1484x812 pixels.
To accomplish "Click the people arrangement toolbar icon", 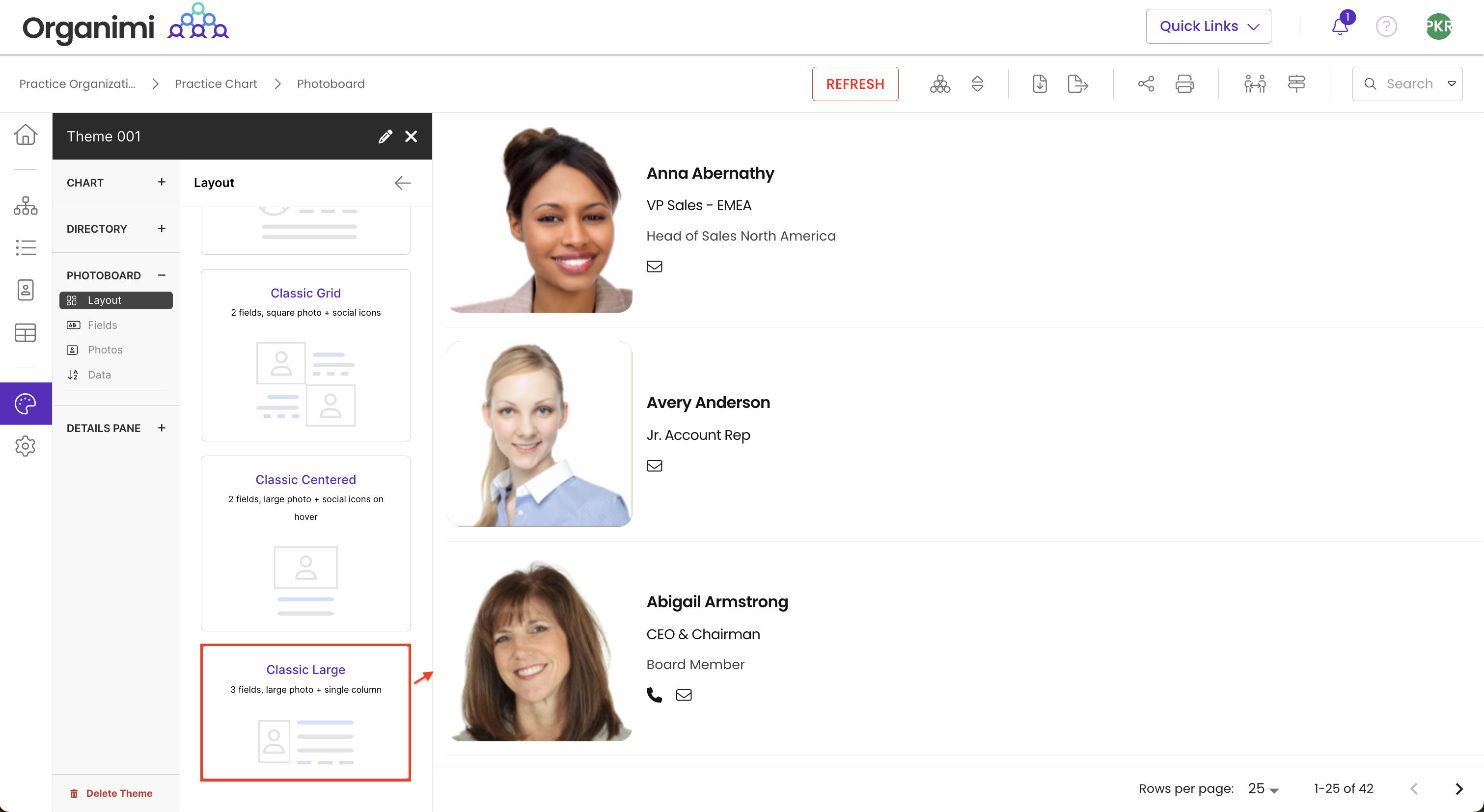I will click(1254, 84).
